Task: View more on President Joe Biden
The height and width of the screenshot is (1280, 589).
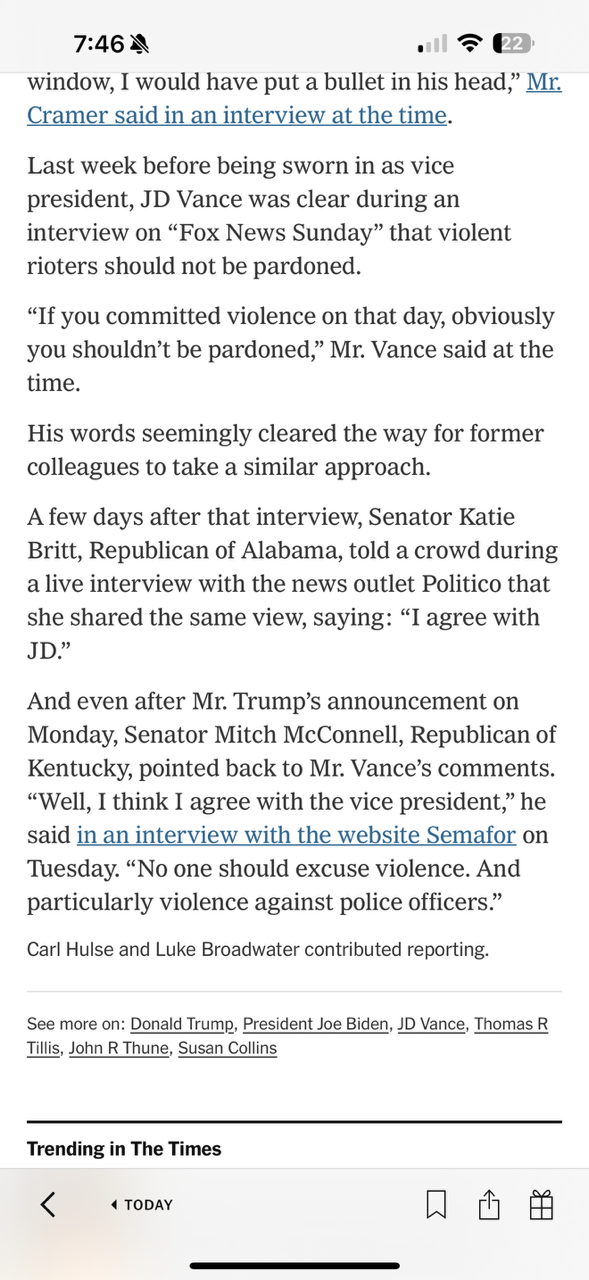Action: 315,1024
